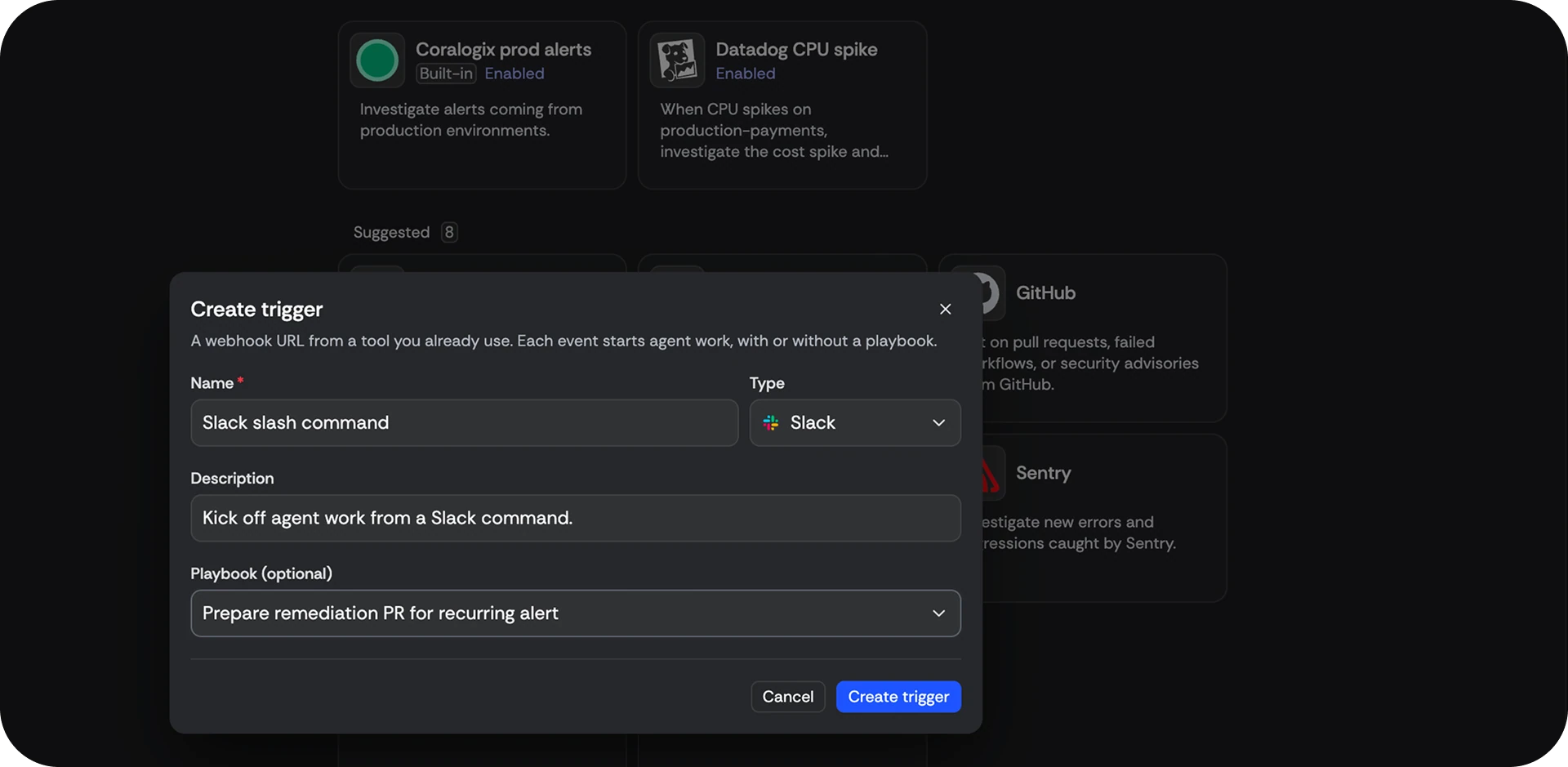Click the Datadog dog logo icon

pos(677,60)
